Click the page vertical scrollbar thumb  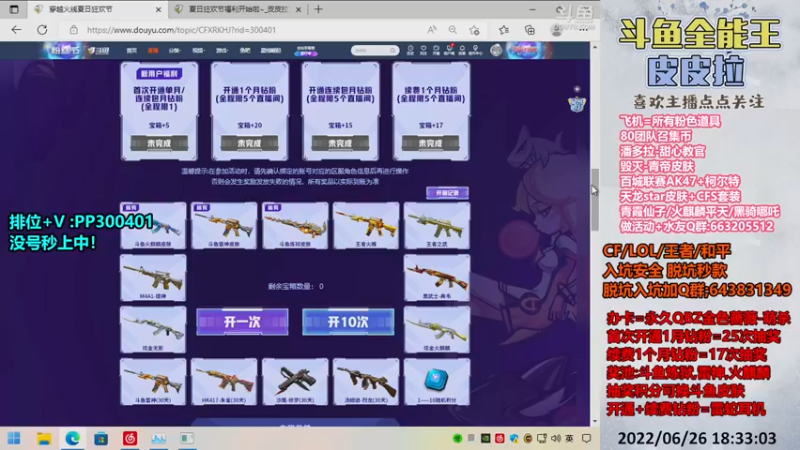(x=594, y=199)
